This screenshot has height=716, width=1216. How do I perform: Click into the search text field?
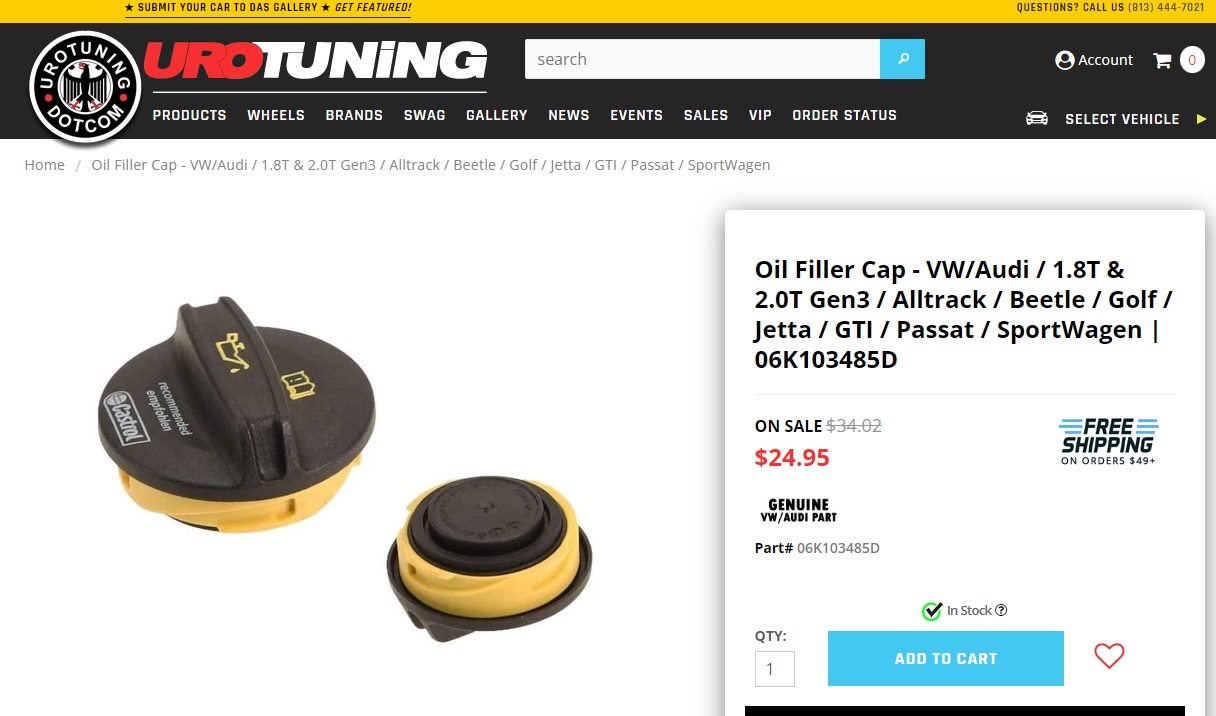[702, 59]
